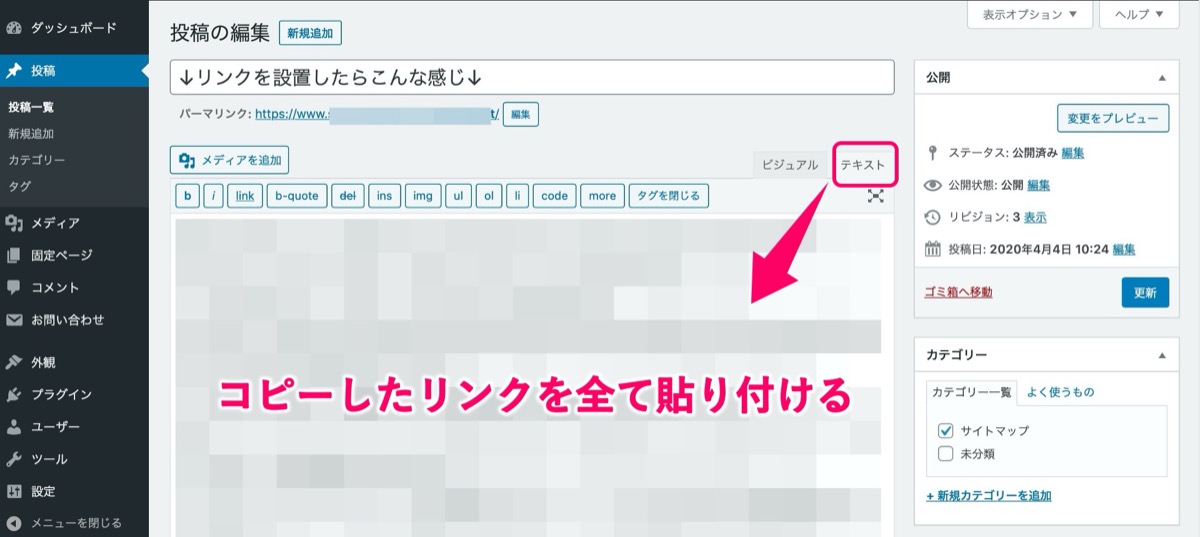Click the blue 更新 button
Screen dimensions: 1200x537
pos(1145,292)
